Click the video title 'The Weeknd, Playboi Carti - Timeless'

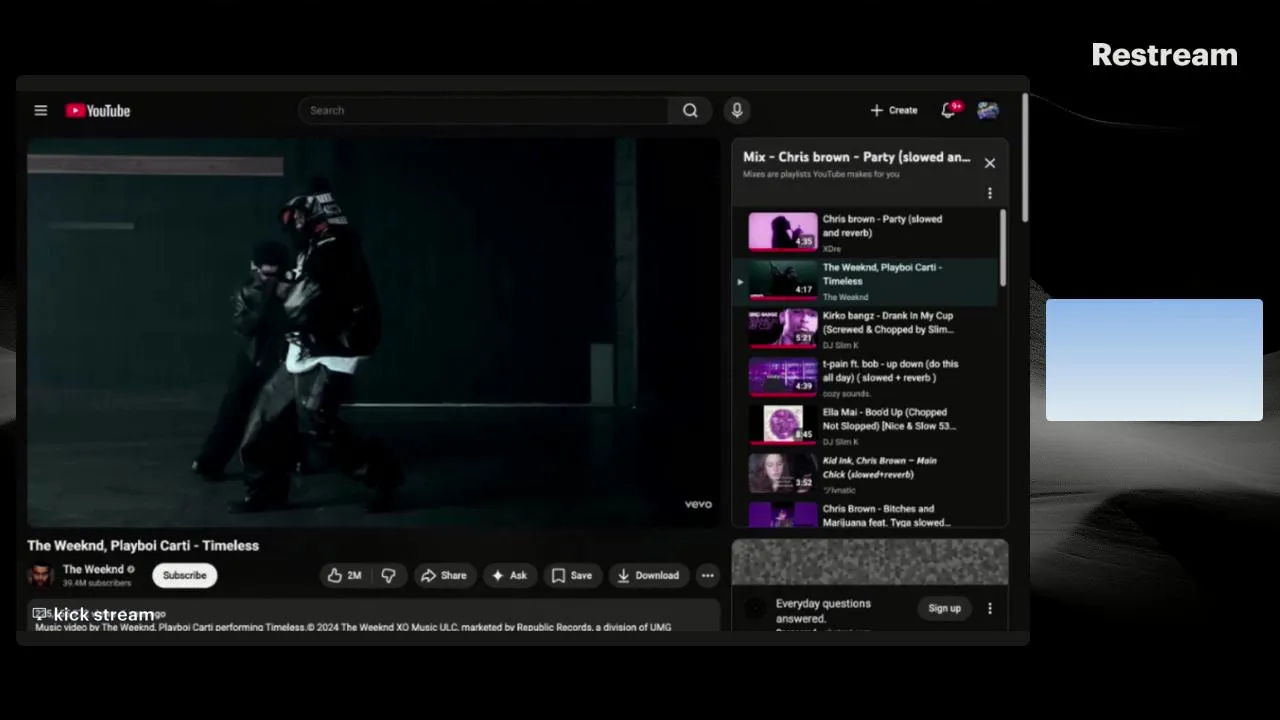point(143,545)
